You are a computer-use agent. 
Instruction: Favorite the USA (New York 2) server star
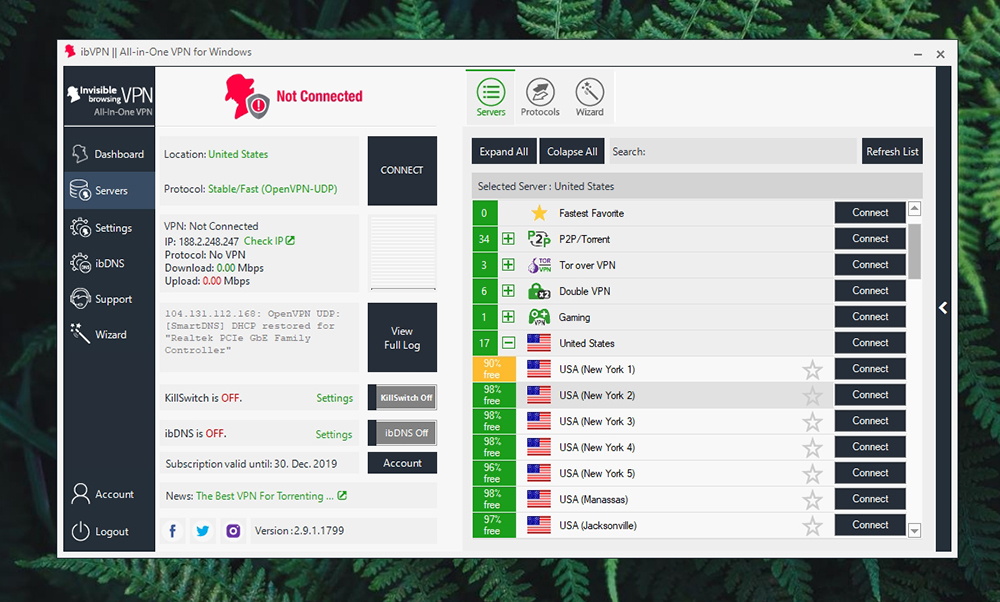click(x=812, y=396)
